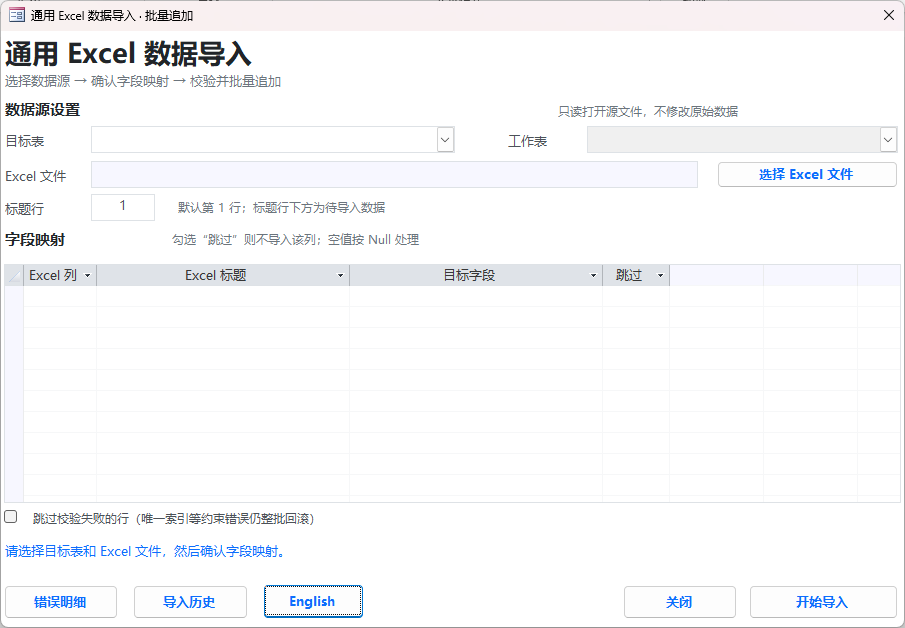Click the 目标字段 column header
Screen dimensions: 905x628
click(476, 275)
